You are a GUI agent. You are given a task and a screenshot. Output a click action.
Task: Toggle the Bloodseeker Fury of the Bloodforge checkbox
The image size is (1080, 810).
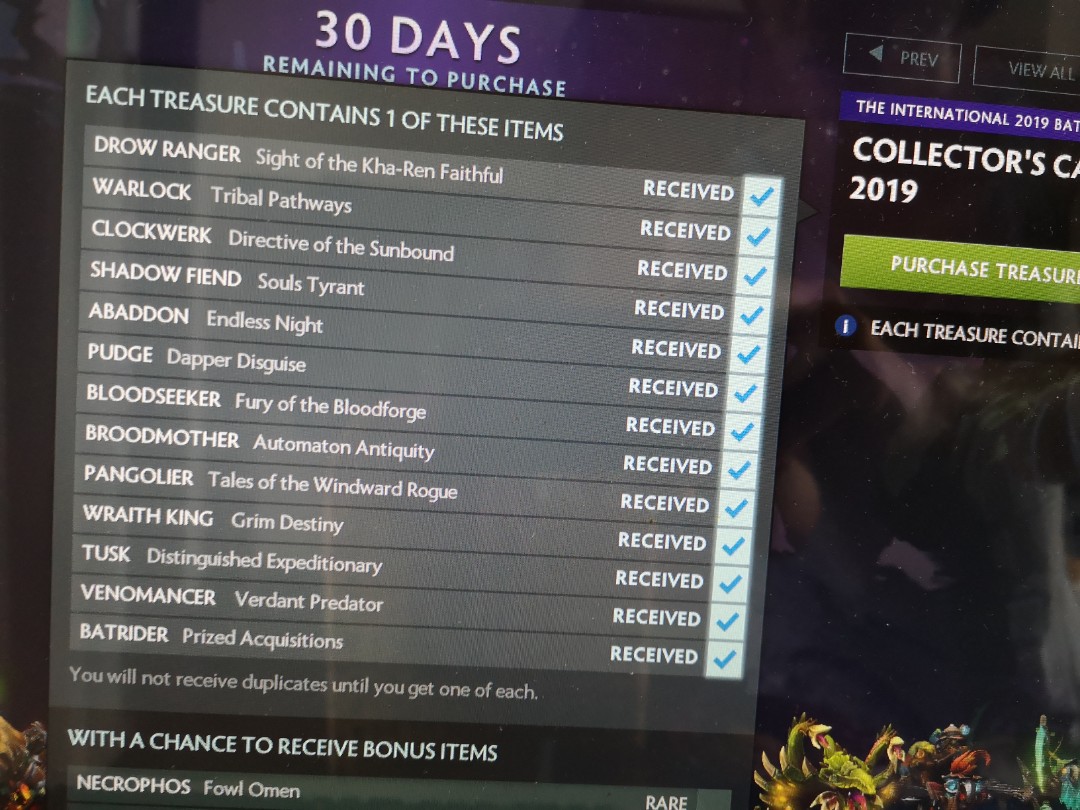[x=742, y=432]
